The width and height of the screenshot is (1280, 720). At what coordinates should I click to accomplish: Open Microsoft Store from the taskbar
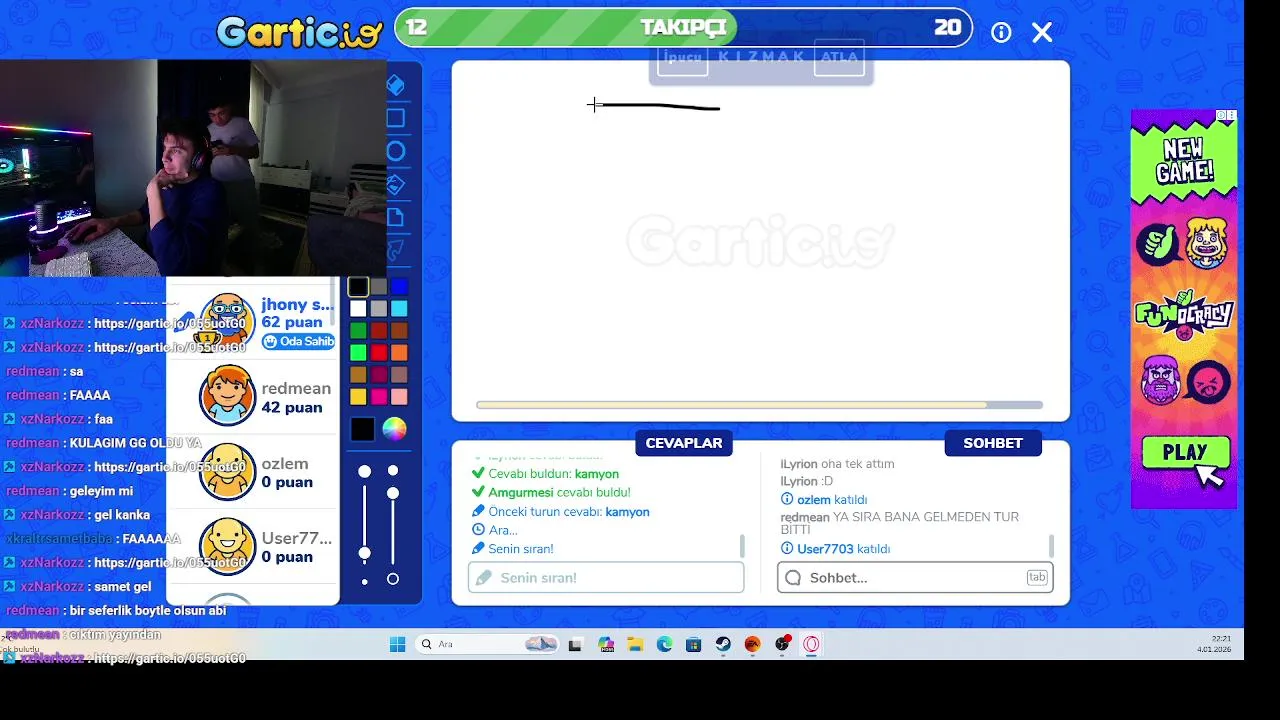tap(693, 644)
